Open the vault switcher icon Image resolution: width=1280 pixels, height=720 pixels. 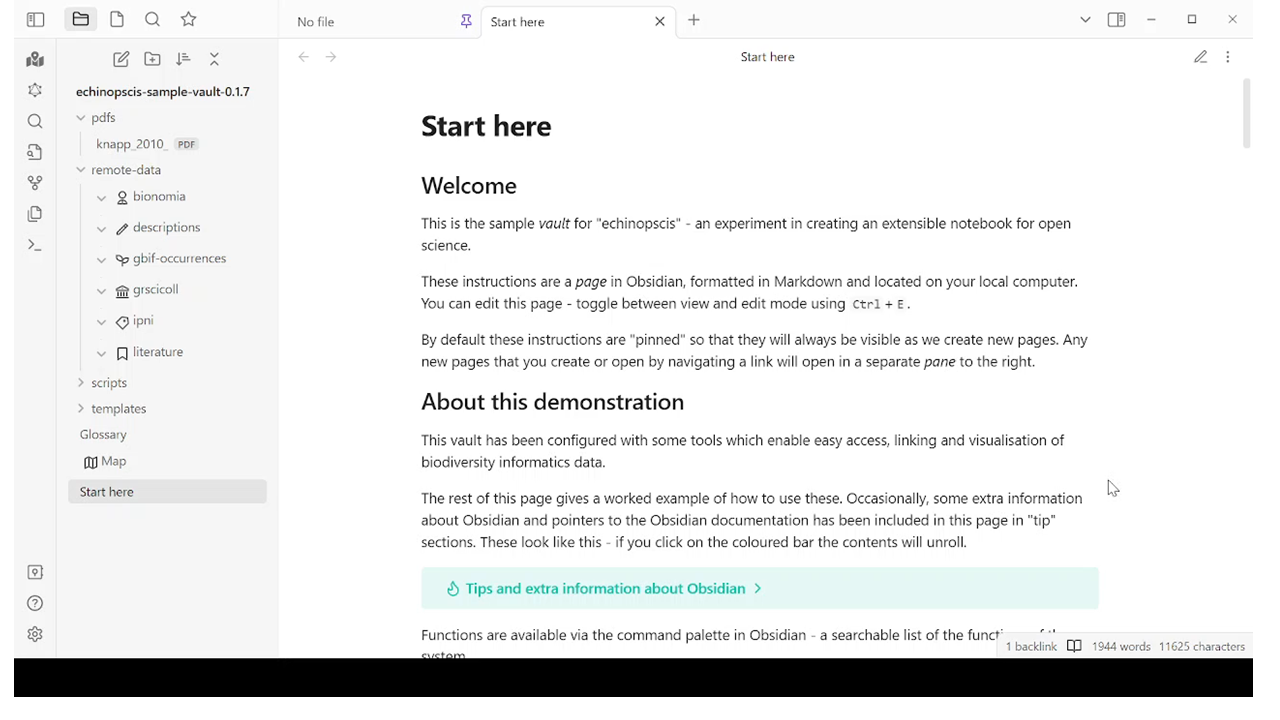[35, 572]
